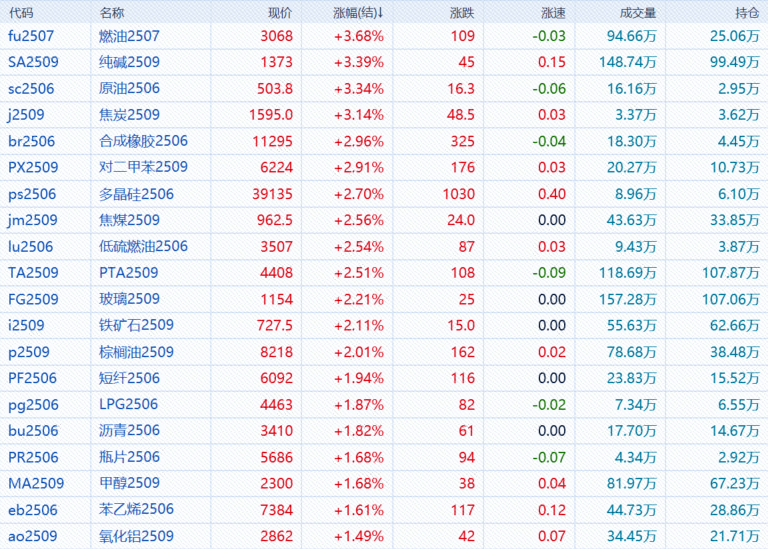Open TA2509 contract code
Image resolution: width=768 pixels, height=549 pixels.
[33, 272]
